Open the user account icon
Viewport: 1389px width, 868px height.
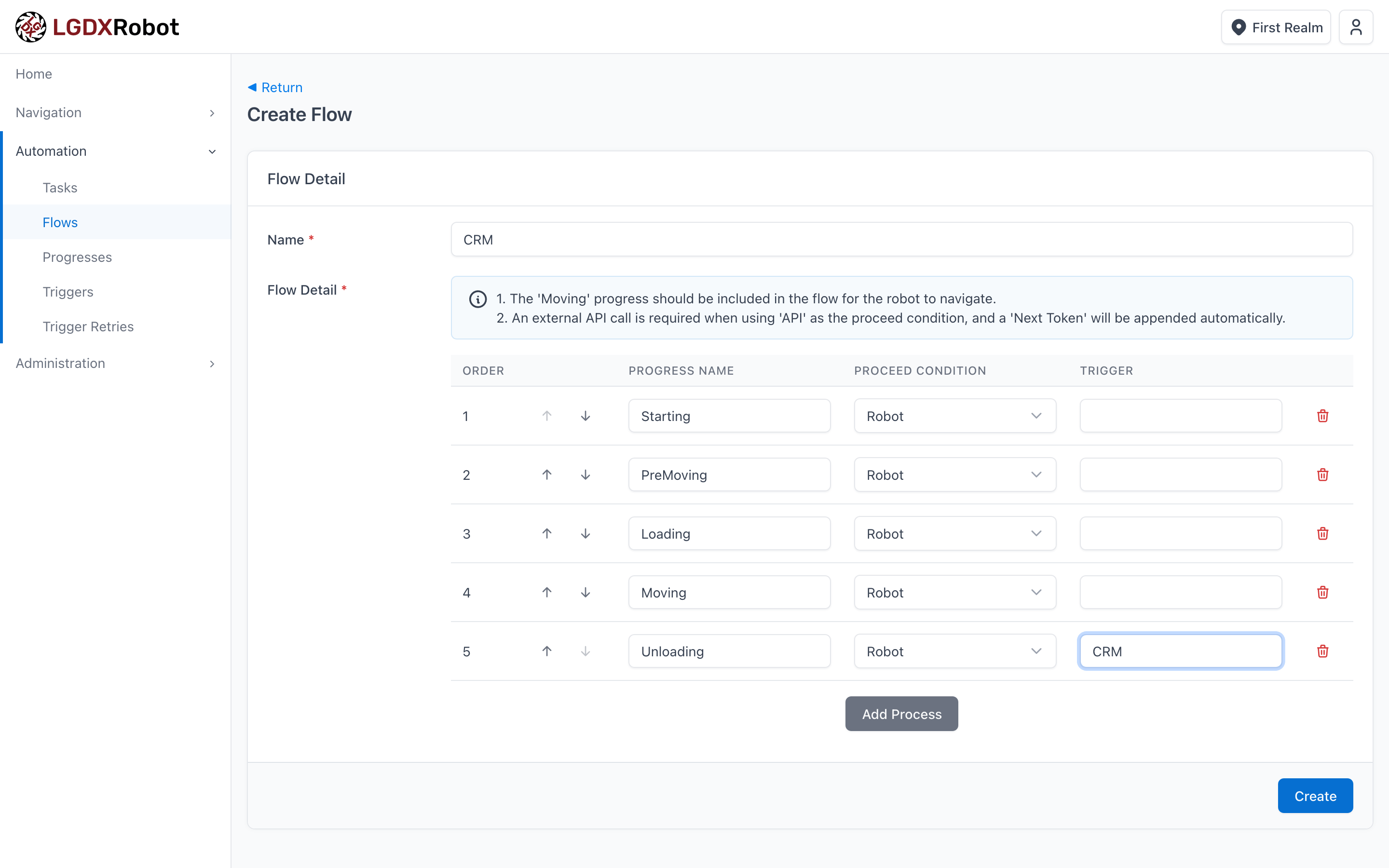[x=1355, y=27]
